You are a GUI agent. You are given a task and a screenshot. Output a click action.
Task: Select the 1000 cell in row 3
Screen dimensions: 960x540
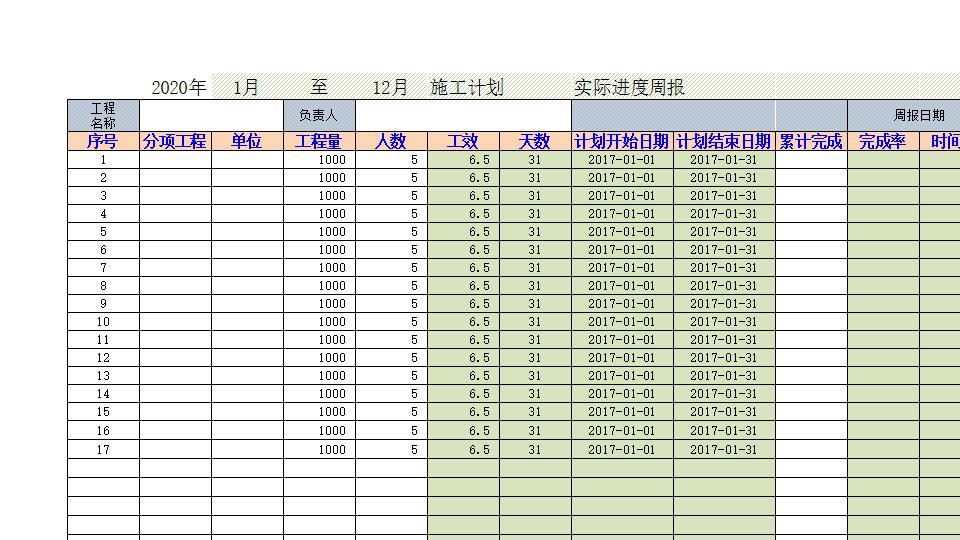tap(319, 196)
